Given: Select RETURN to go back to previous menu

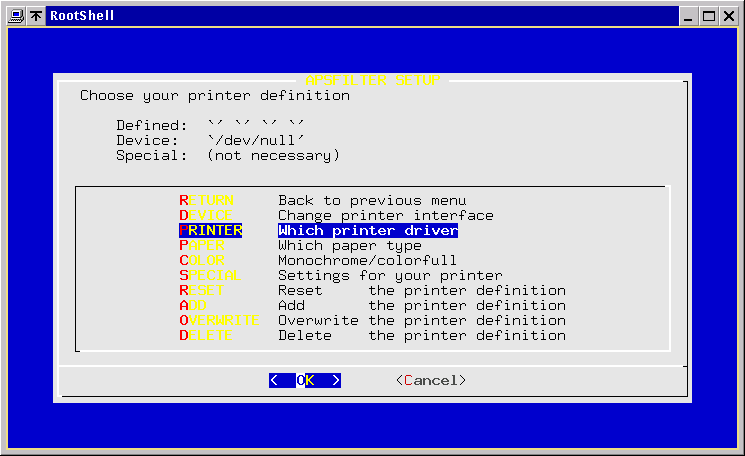Looking at the screenshot, I should coord(209,201).
